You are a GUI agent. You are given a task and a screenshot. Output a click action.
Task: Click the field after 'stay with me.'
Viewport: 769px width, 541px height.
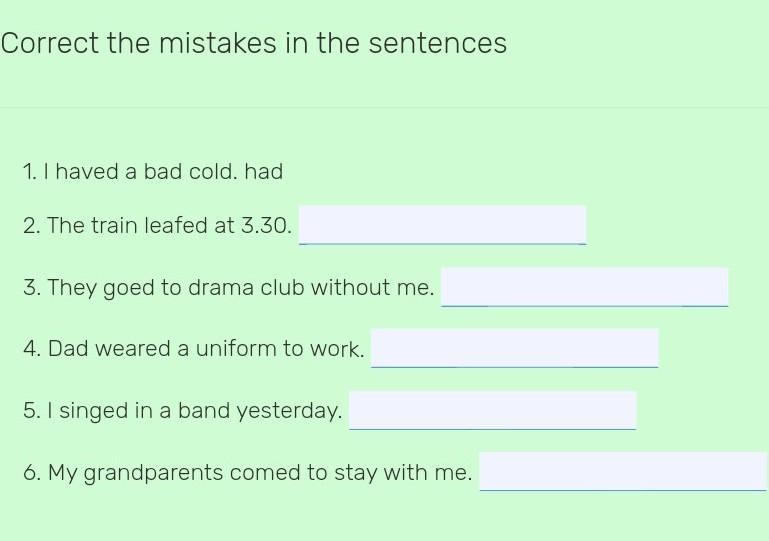(623, 471)
